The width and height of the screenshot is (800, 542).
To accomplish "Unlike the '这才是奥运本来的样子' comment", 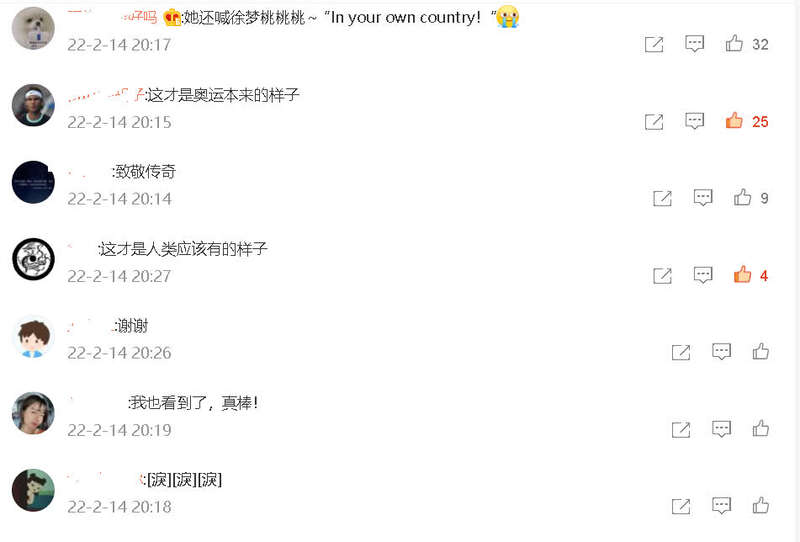I will (x=734, y=121).
